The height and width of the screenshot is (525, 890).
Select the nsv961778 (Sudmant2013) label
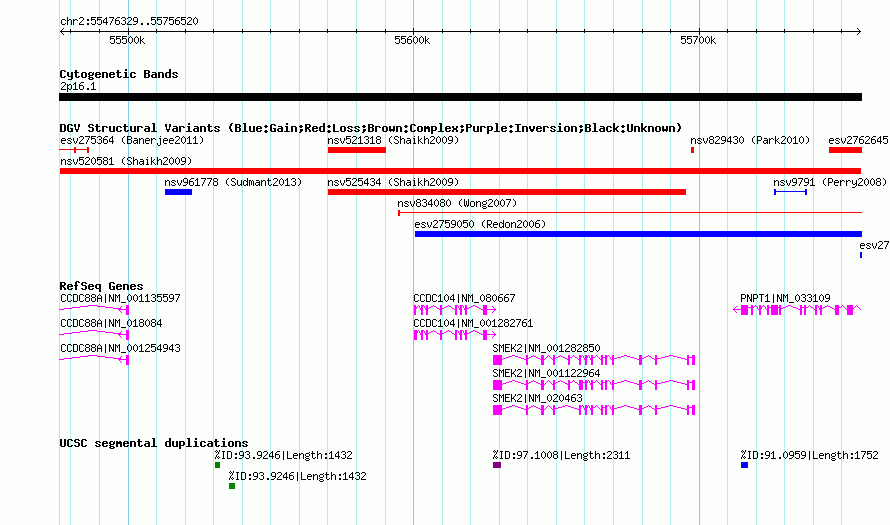coord(233,182)
